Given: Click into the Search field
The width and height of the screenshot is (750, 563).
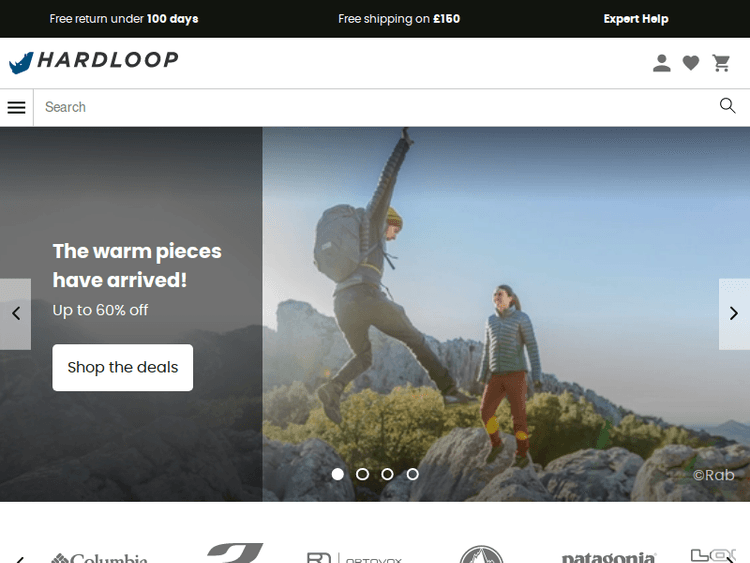Looking at the screenshot, I should click(x=370, y=107).
